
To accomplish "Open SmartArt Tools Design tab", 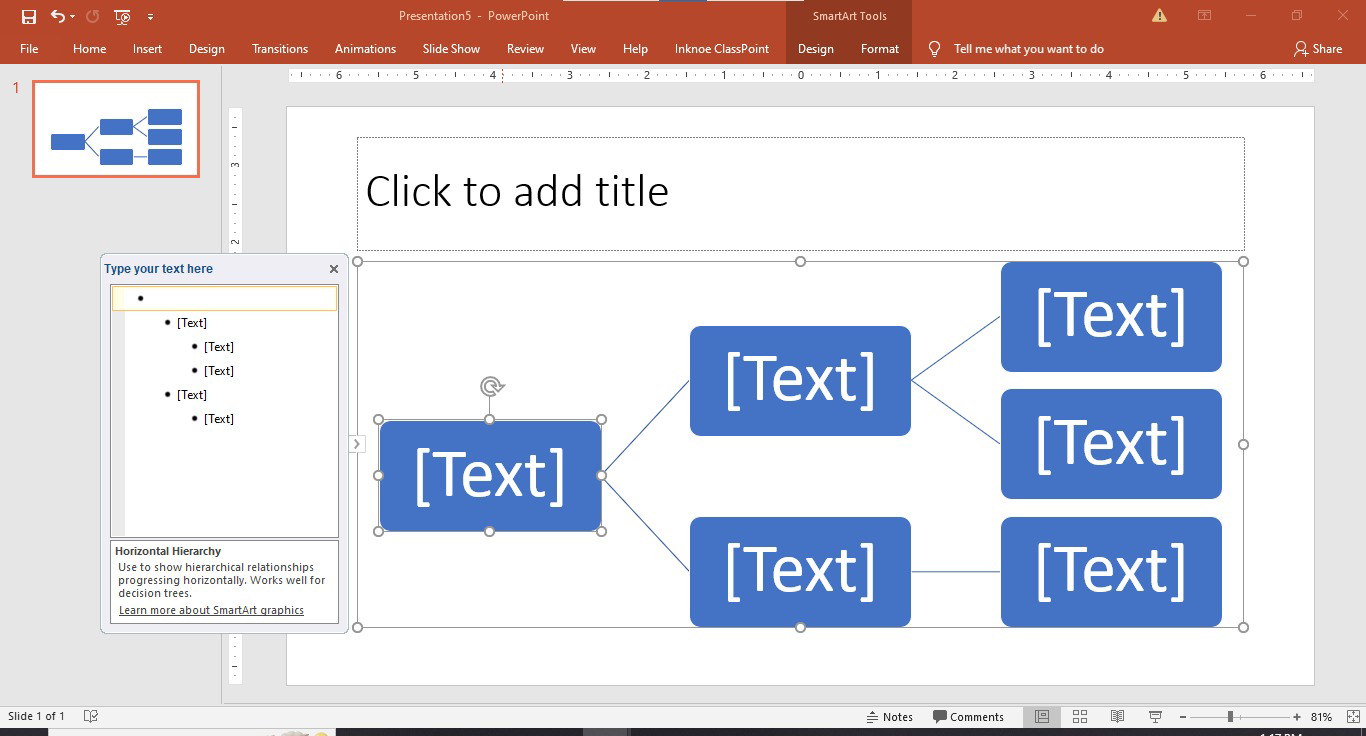I will [815, 48].
